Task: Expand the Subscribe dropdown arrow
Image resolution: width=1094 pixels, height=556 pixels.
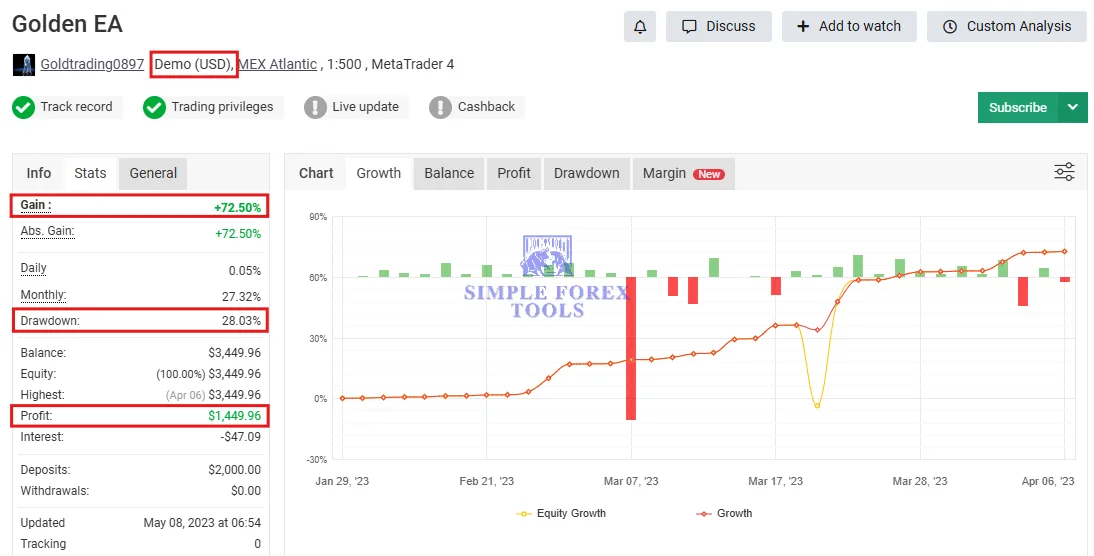Action: 1073,107
